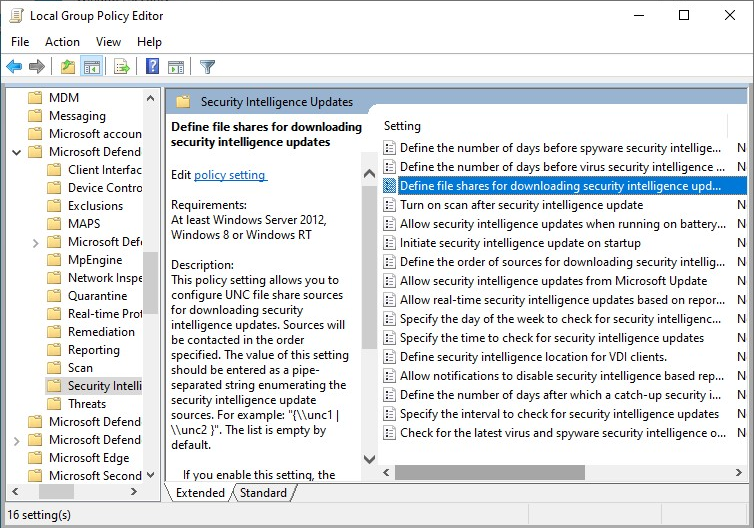
Task: Click the Exclusions folder icon
Action: coord(54,206)
